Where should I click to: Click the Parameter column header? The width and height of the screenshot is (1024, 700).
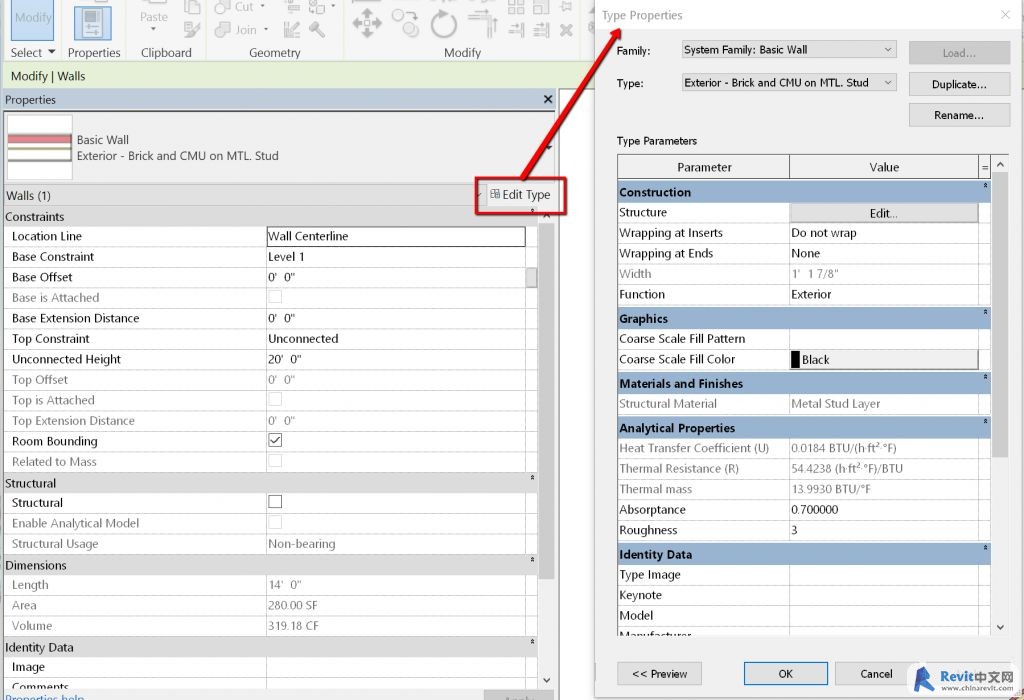coord(703,167)
